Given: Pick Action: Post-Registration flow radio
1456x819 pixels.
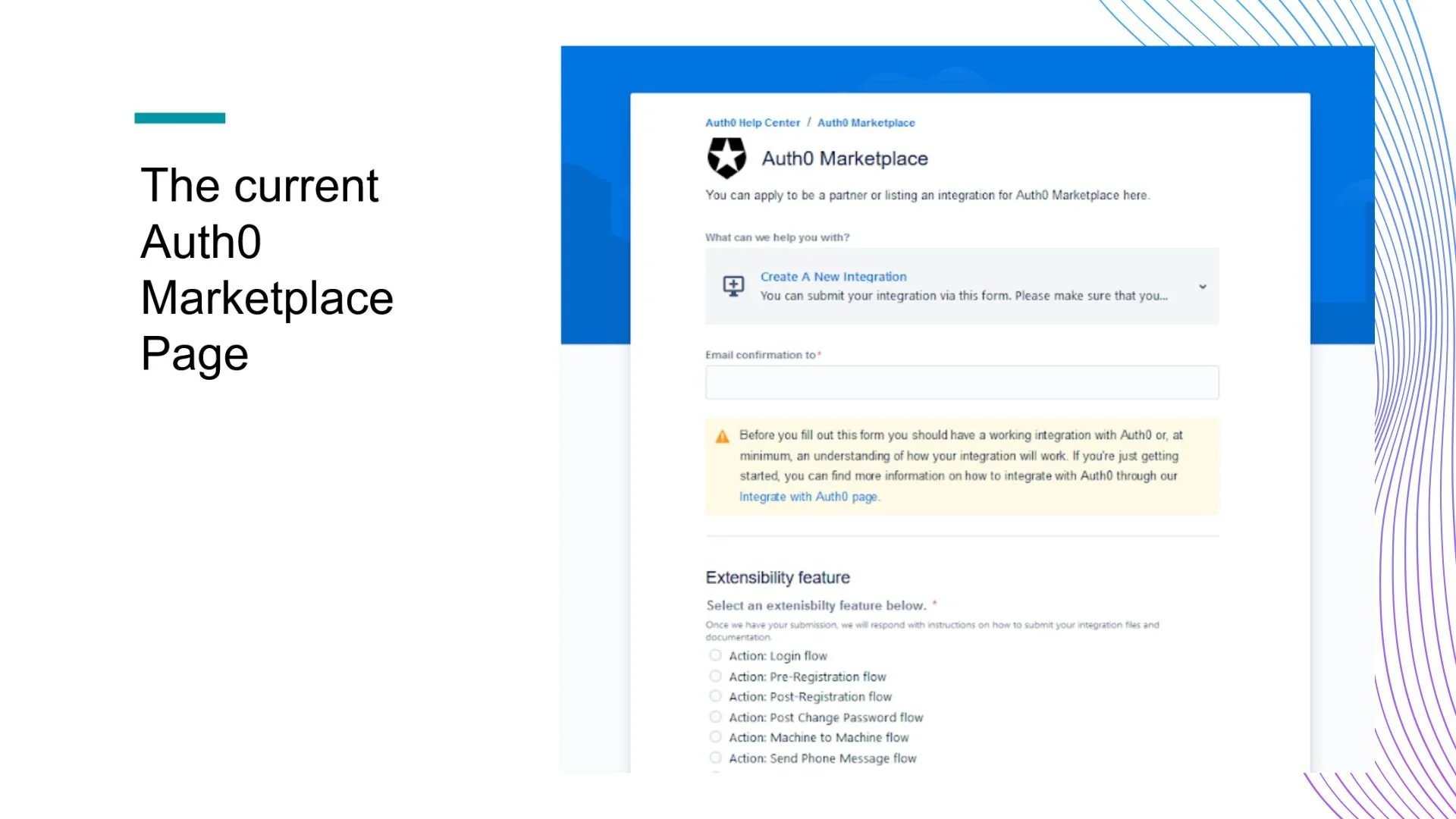Looking at the screenshot, I should pyautogui.click(x=715, y=696).
